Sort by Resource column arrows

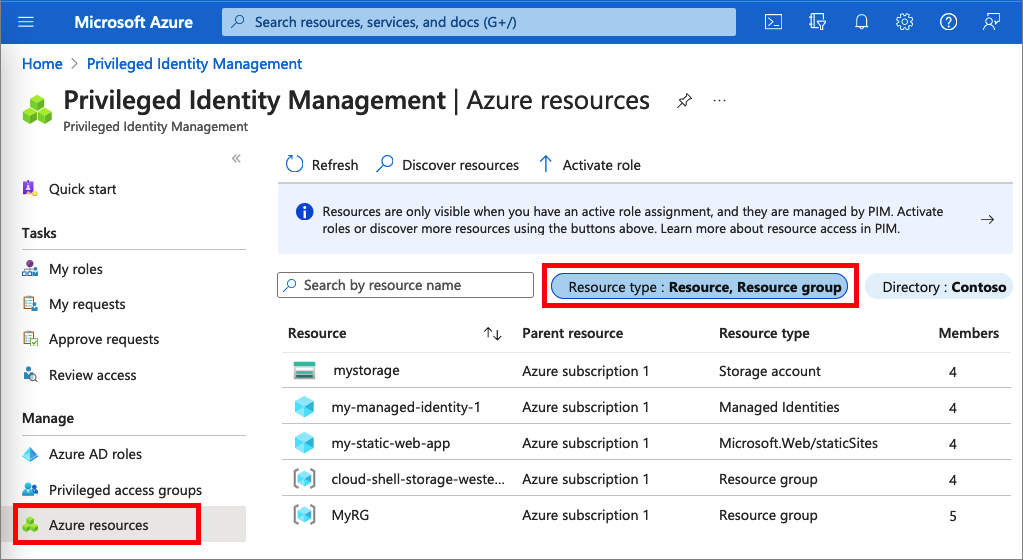click(x=493, y=334)
